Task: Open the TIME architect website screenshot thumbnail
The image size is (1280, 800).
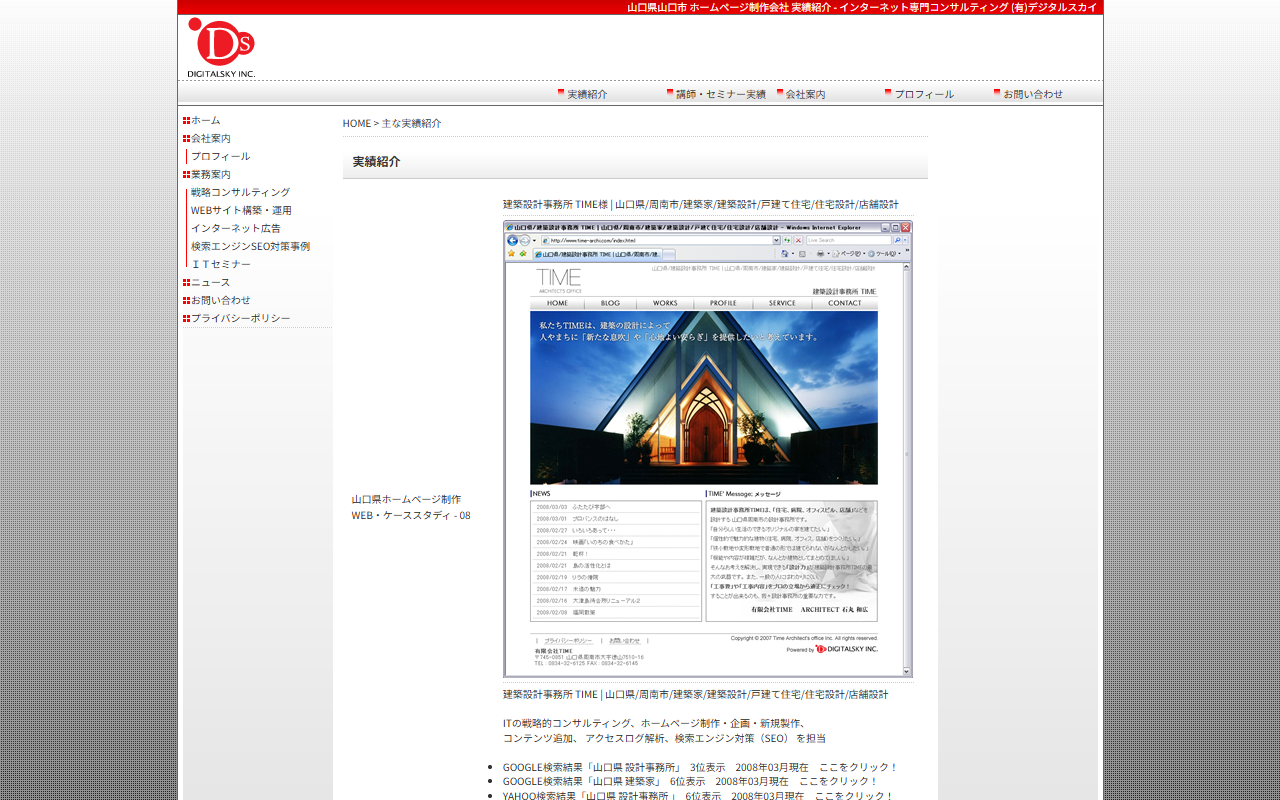Action: tap(707, 448)
